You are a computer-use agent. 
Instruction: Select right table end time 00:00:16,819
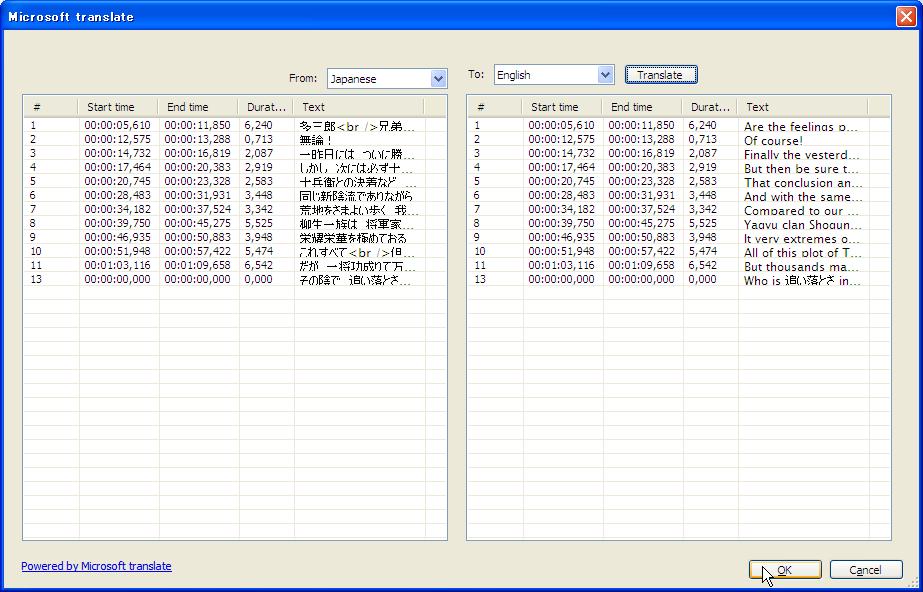[x=641, y=154]
